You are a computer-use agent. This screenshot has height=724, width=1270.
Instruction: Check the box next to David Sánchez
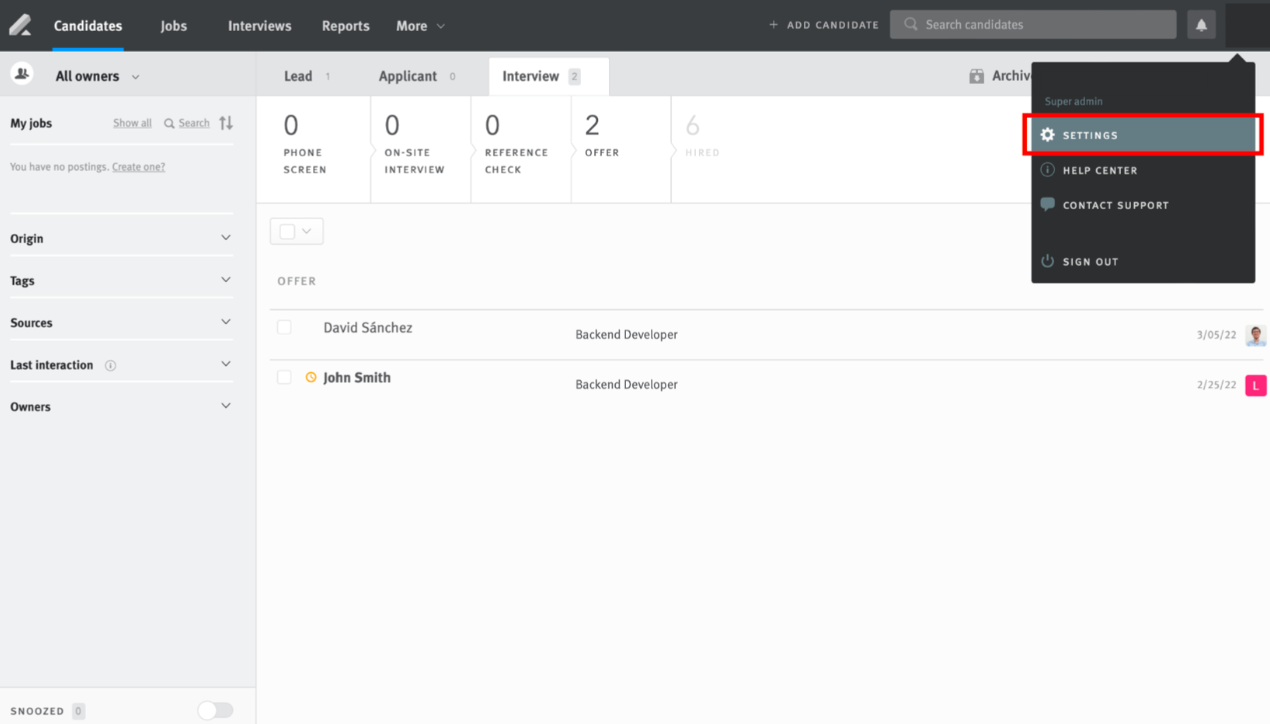point(284,327)
